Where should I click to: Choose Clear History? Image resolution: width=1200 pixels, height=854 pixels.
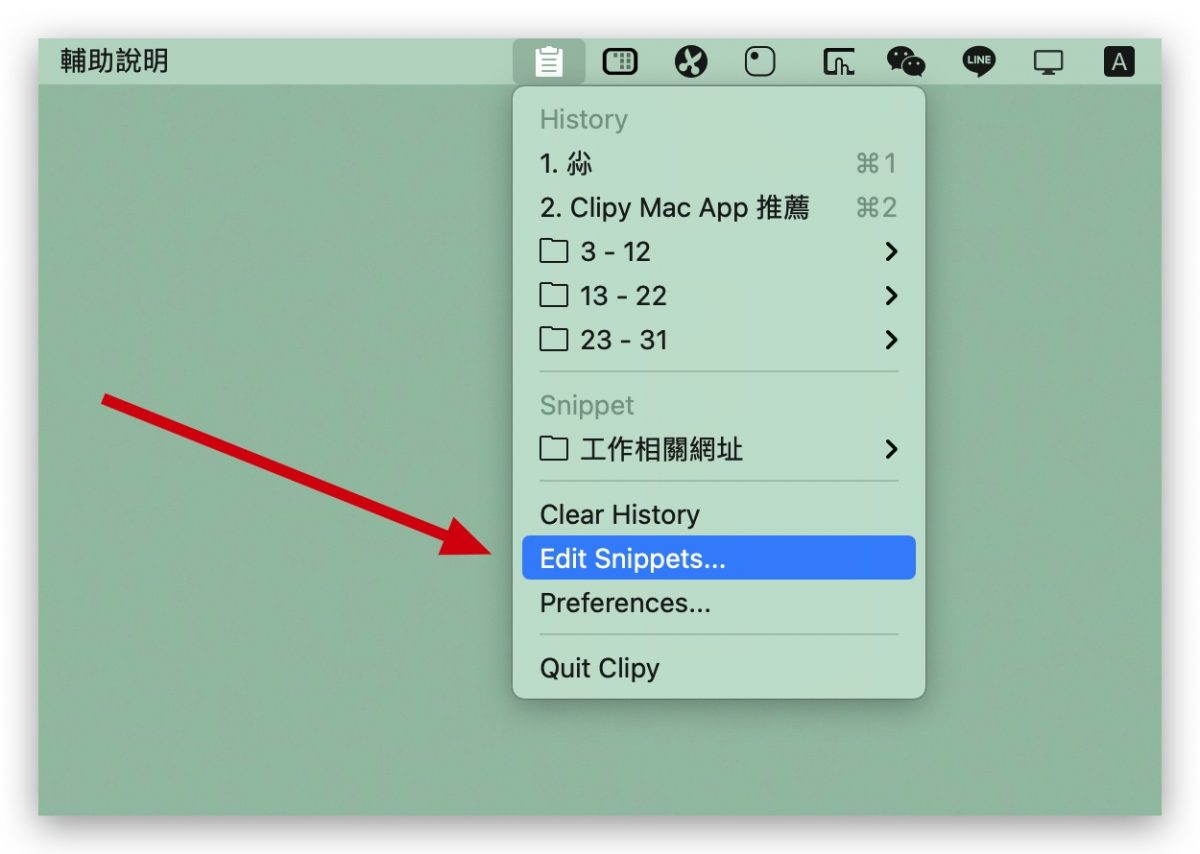(x=718, y=515)
